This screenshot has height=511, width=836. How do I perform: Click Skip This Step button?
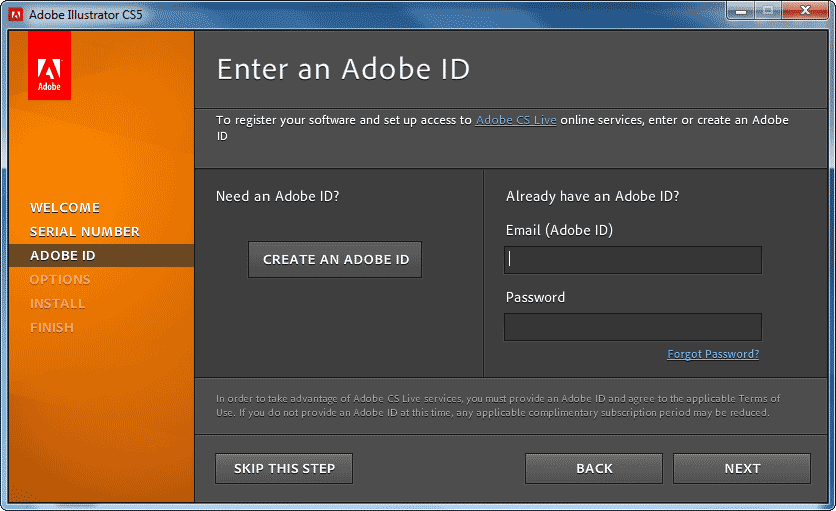pos(284,468)
